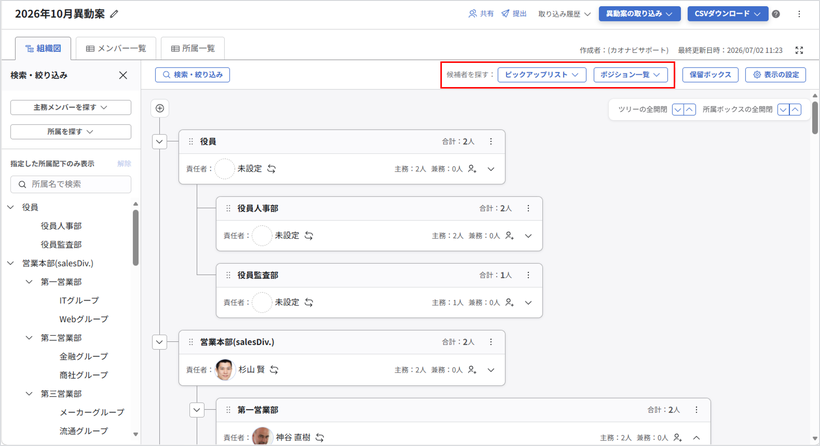Click the sidebar tree scrollbar thumb
The width and height of the screenshot is (820, 446).
click(x=135, y=238)
